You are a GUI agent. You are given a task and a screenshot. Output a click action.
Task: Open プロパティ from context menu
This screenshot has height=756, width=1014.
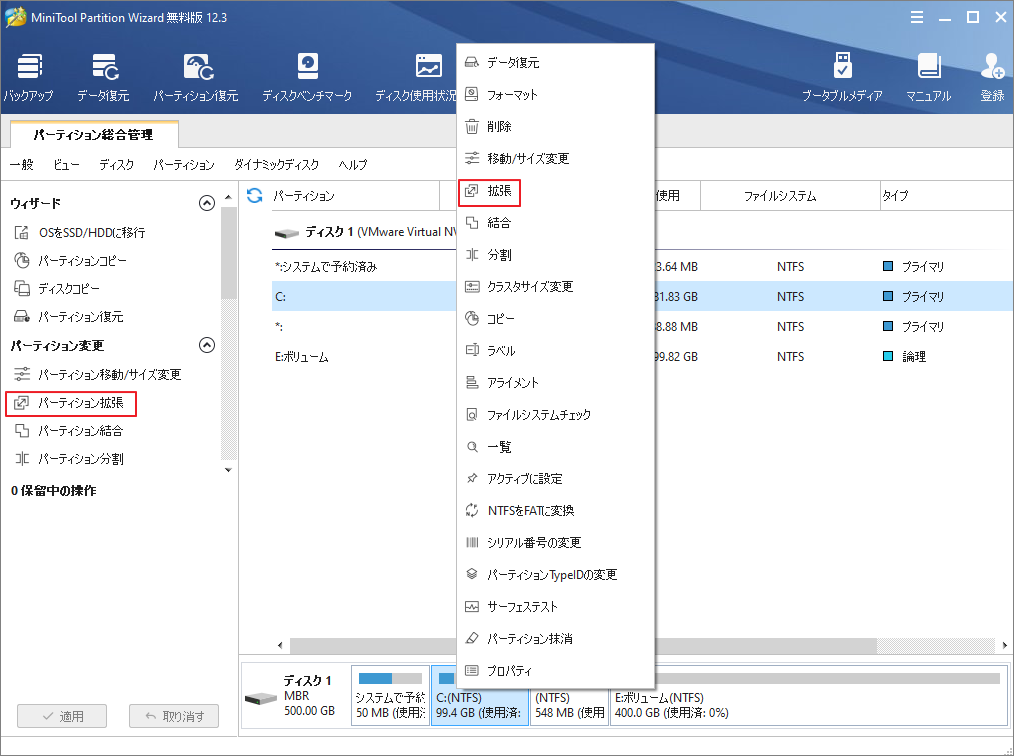point(556,671)
